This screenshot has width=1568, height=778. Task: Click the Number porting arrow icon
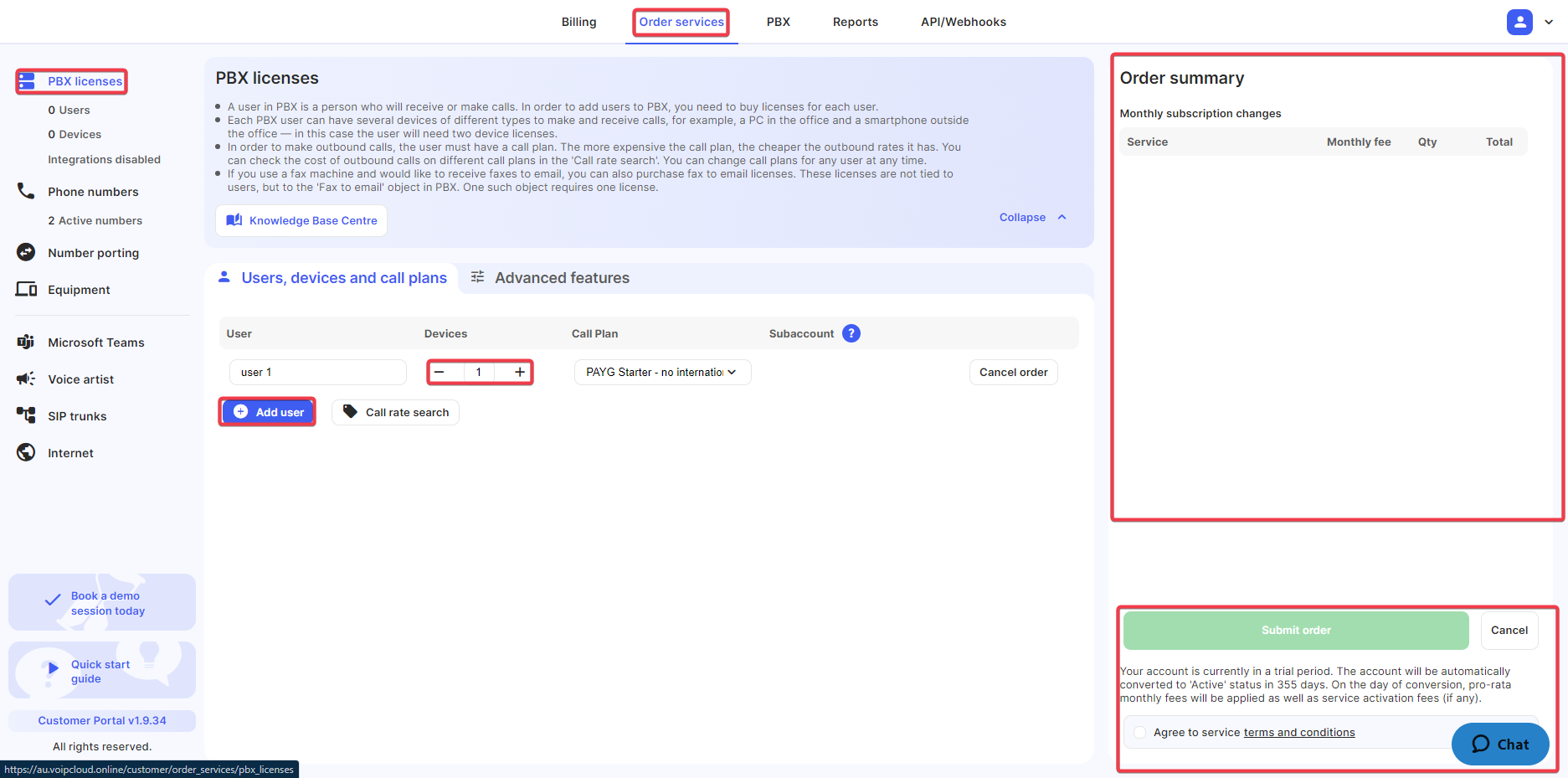(x=26, y=252)
